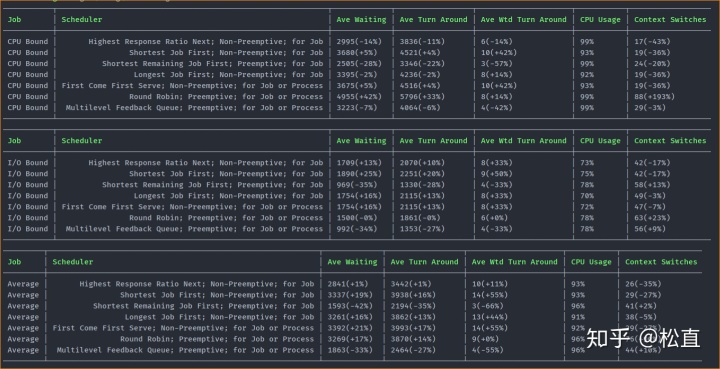Click the 3993(+17%) turn around value
Viewport: 720px width, 369px height.
click(x=413, y=328)
